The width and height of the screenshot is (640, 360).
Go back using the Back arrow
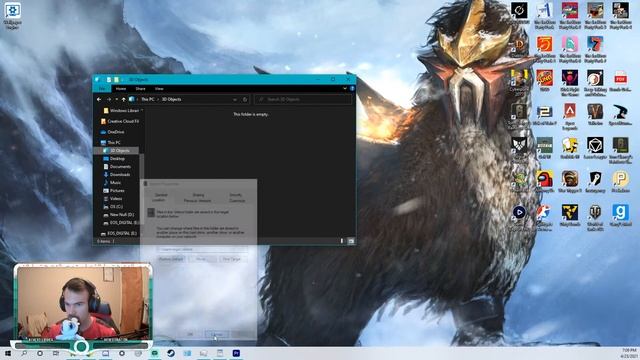[x=99, y=99]
